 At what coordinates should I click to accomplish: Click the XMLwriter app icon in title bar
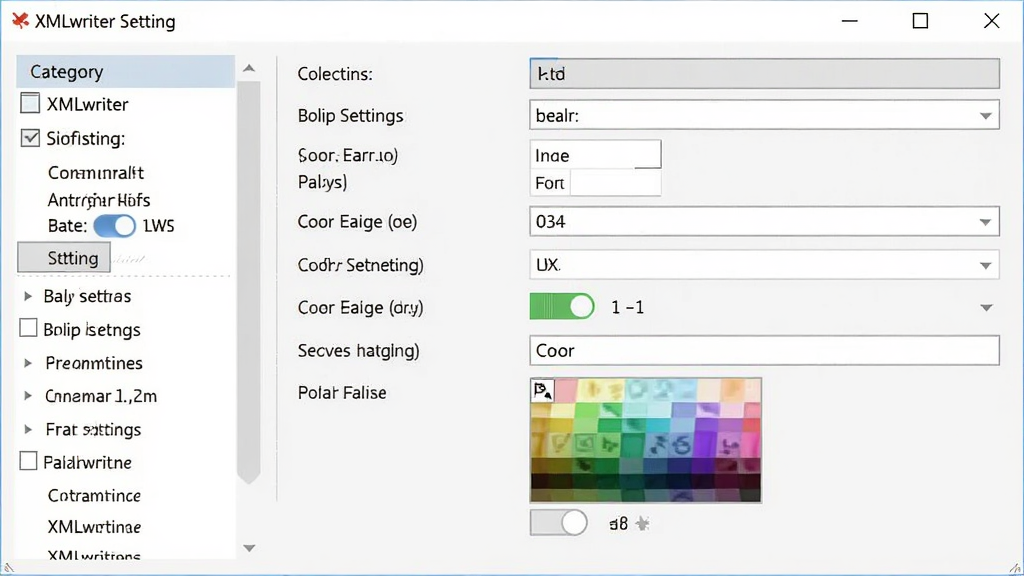coord(20,21)
